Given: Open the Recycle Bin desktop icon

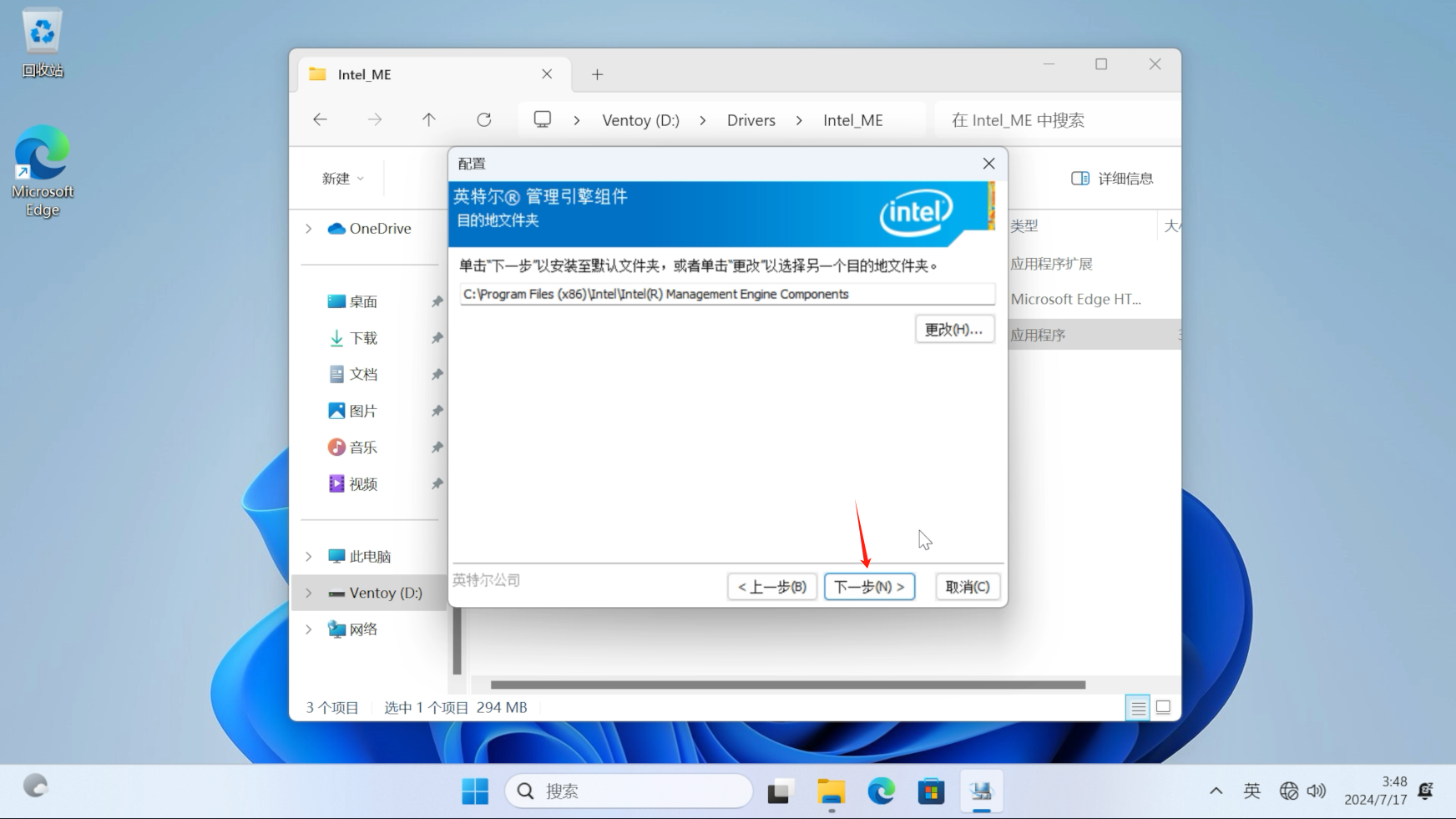Looking at the screenshot, I should (43, 43).
